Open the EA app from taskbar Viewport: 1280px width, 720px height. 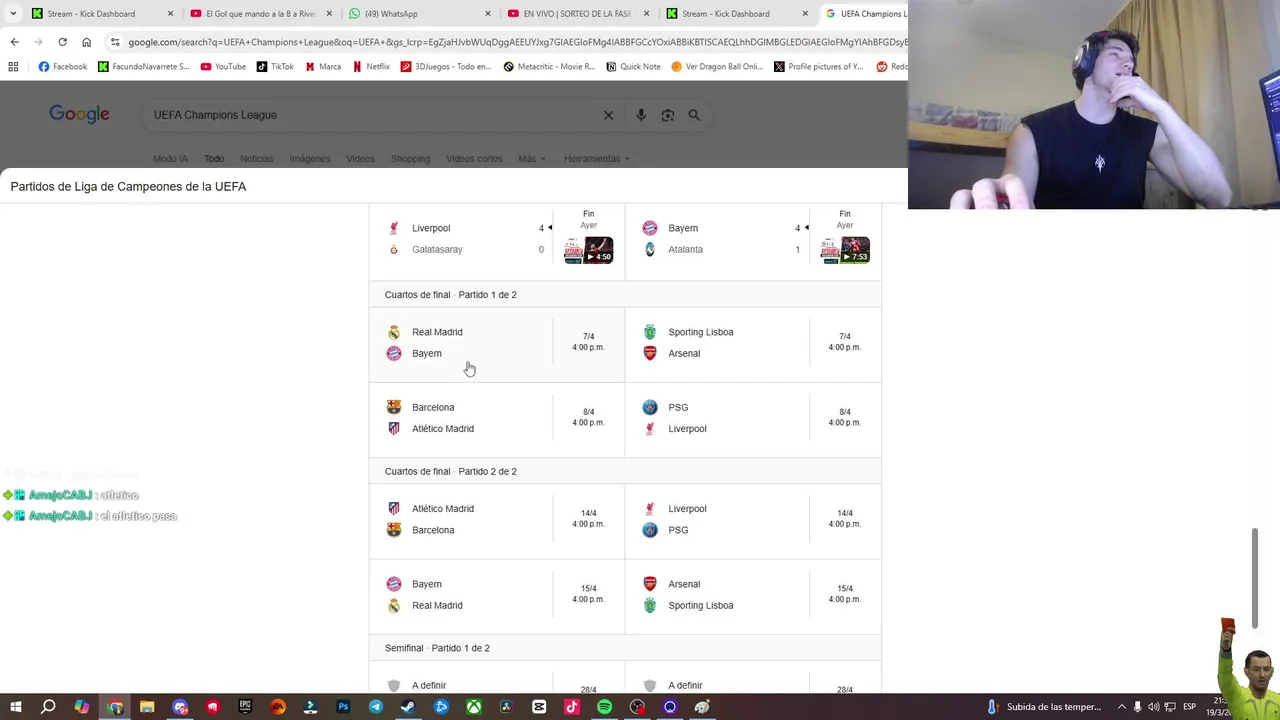tap(278, 707)
